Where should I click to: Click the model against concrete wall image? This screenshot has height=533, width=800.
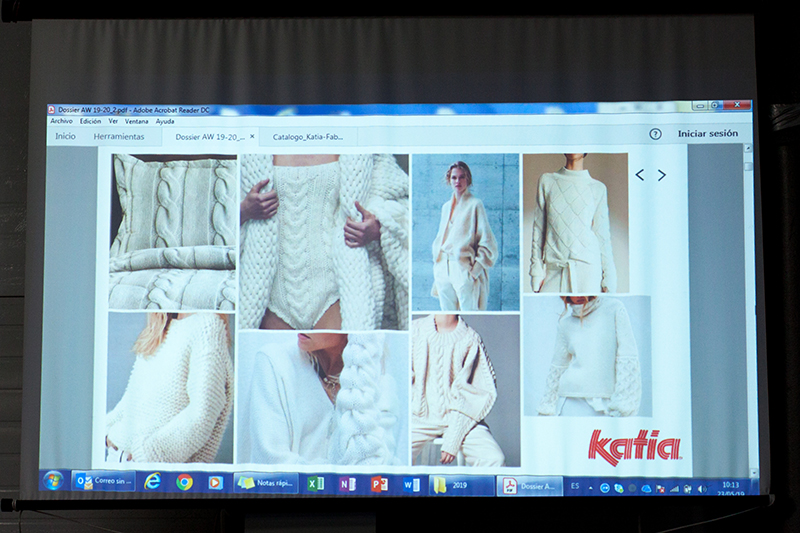click(465, 233)
